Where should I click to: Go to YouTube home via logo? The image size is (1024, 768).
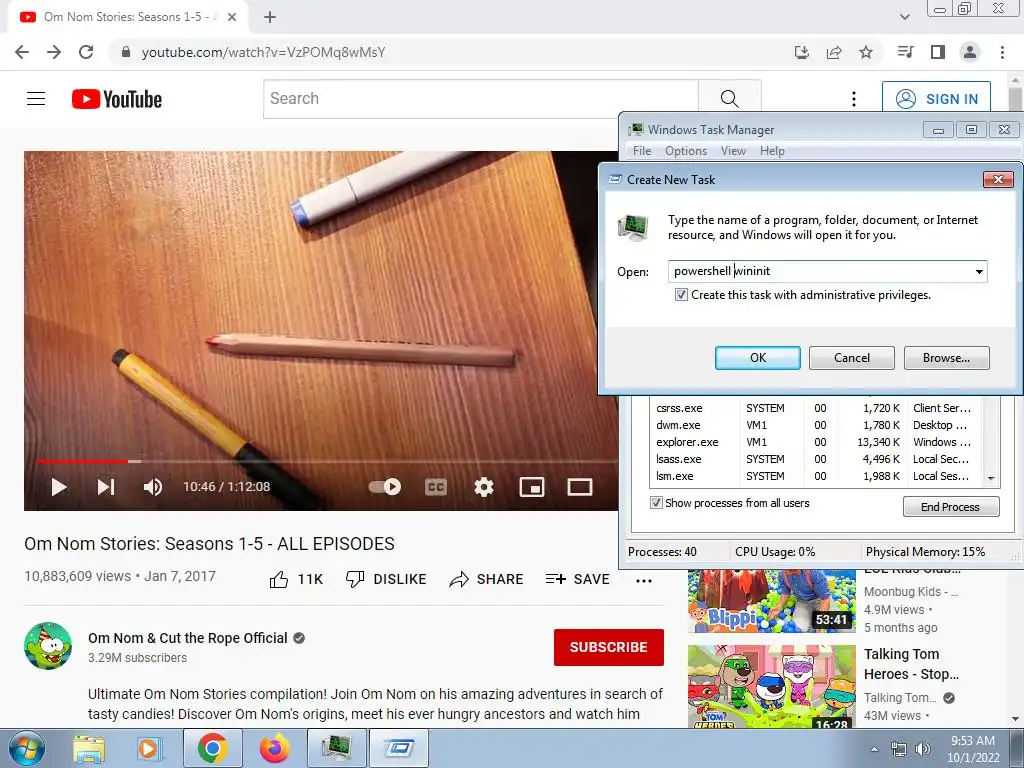pyautogui.click(x=117, y=99)
